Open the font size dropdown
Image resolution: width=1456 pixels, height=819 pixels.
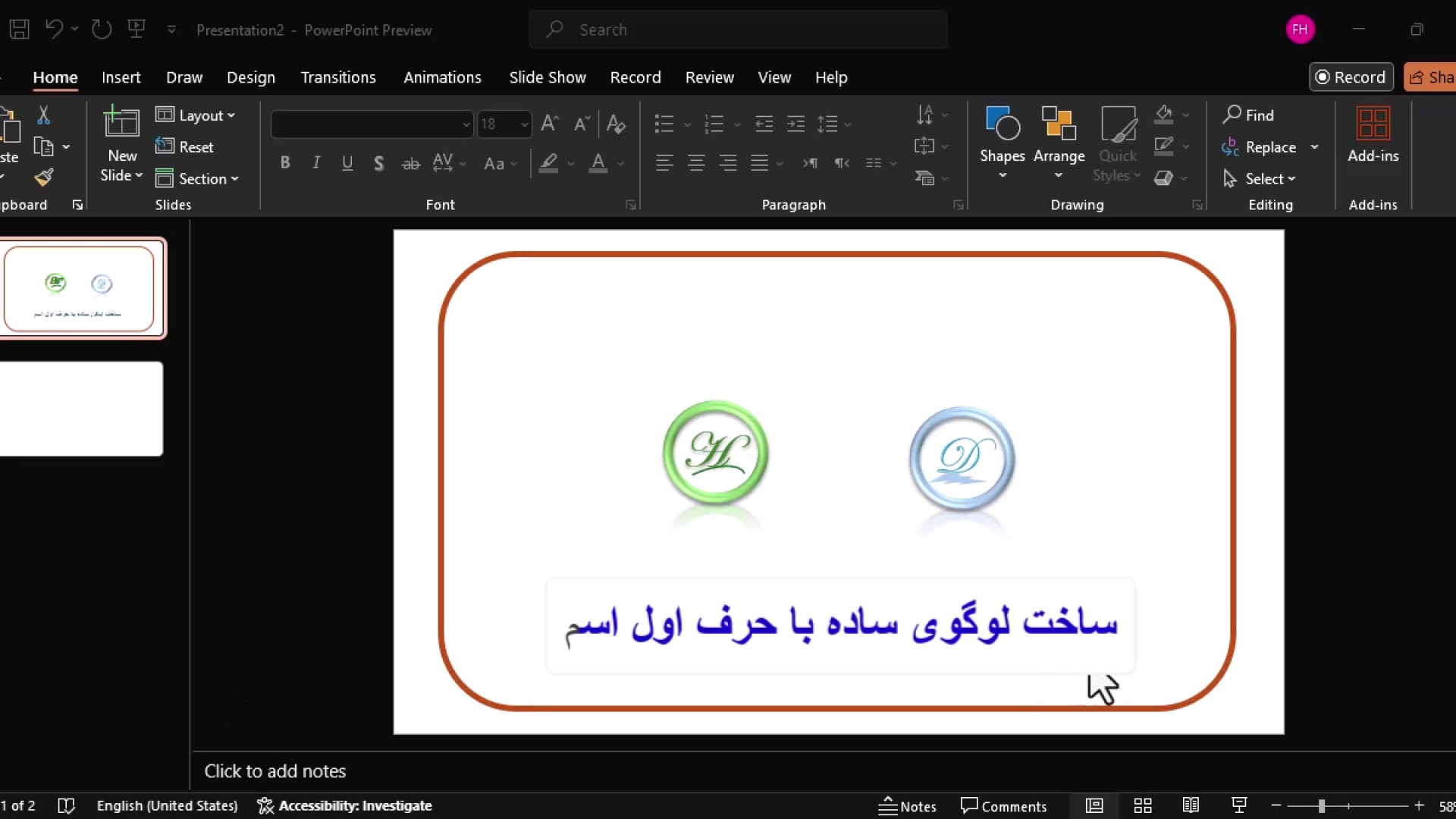(x=524, y=124)
